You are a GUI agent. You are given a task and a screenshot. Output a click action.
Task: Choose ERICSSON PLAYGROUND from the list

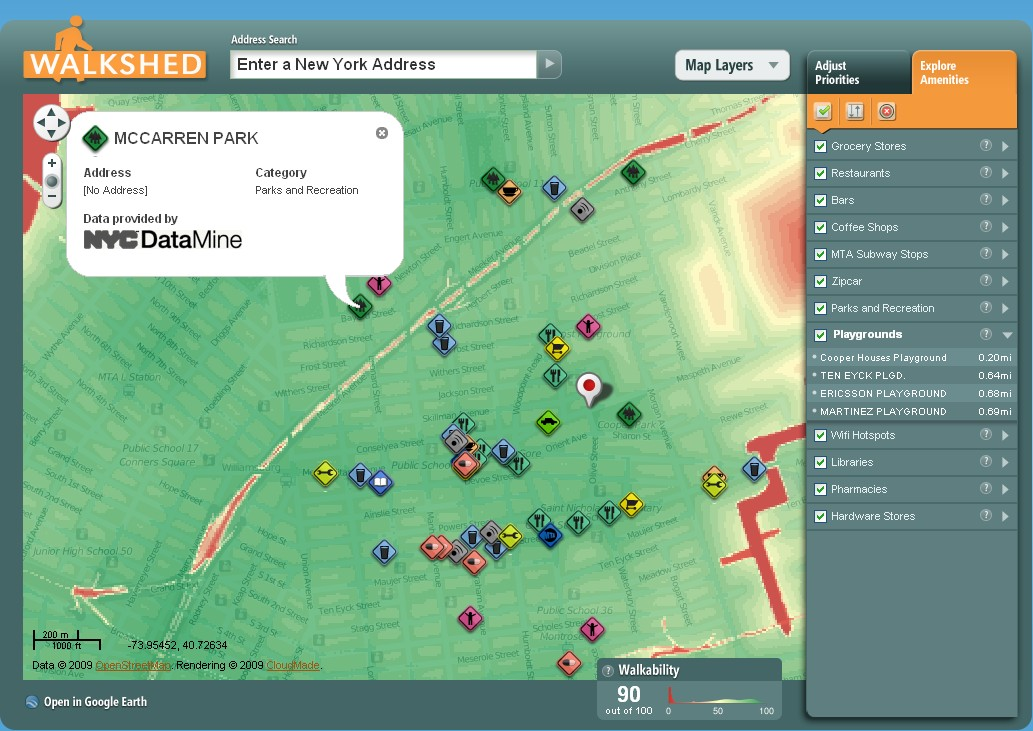pos(912,393)
